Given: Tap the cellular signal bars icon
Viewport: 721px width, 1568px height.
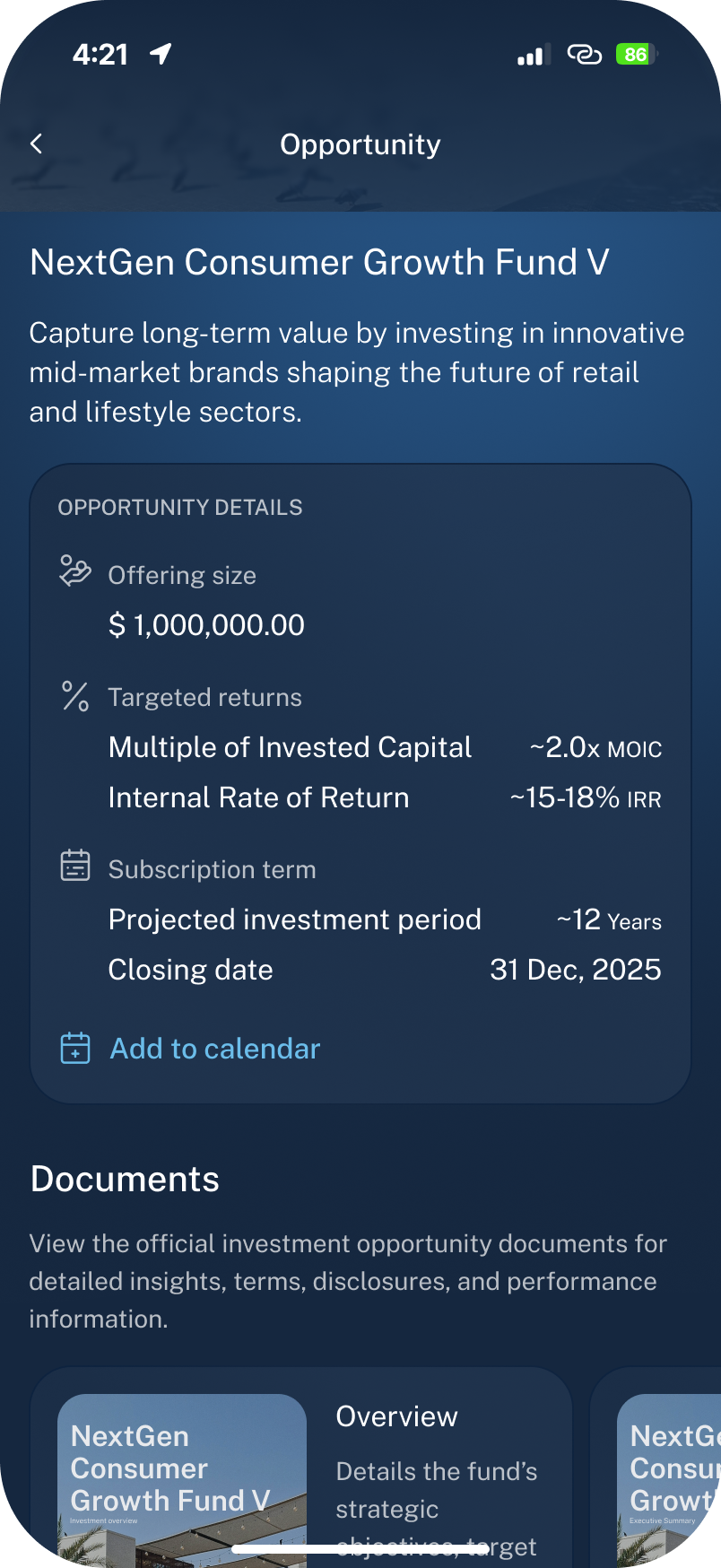Looking at the screenshot, I should [x=531, y=56].
